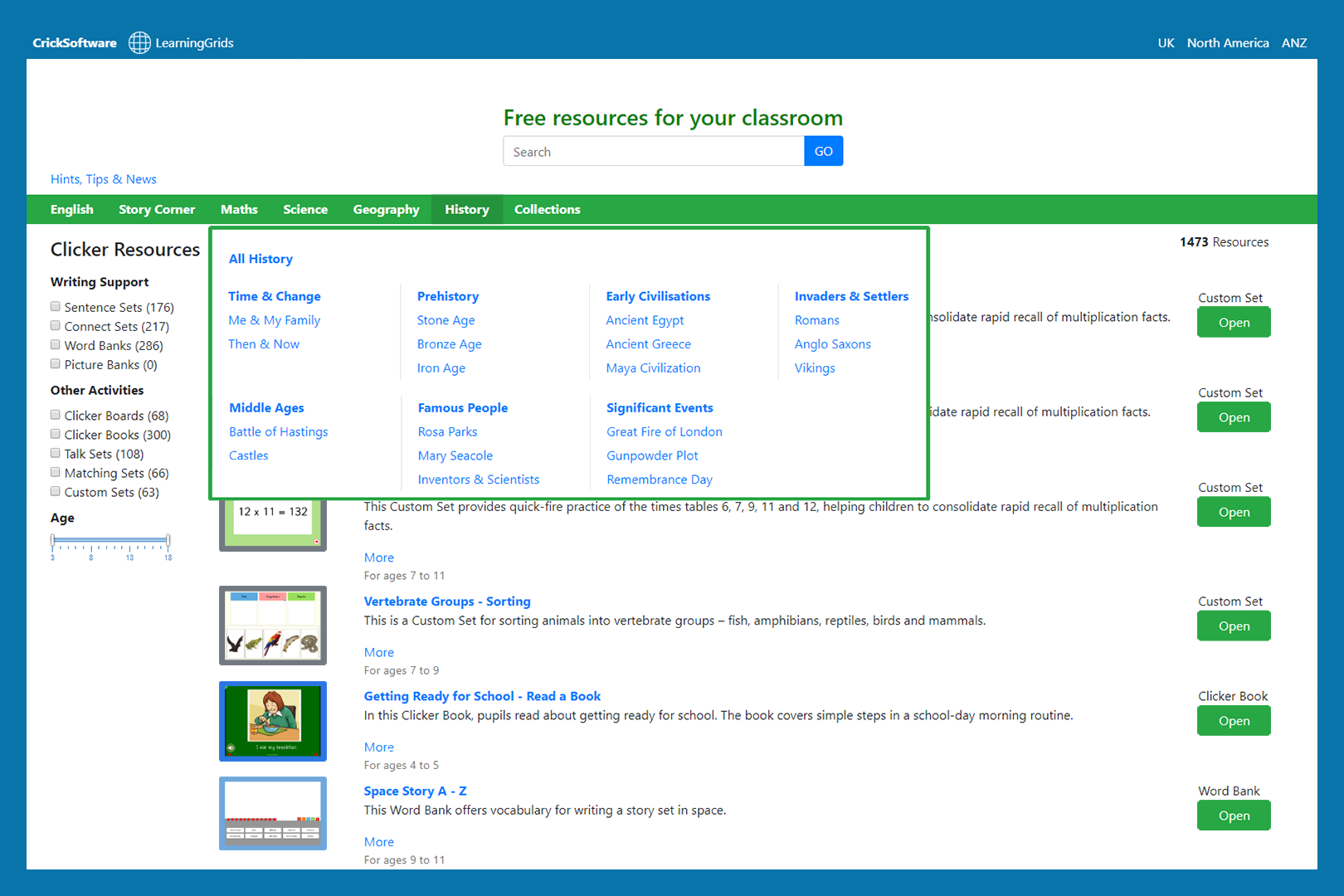
Task: Tick the Sentence Sets checkbox
Action: pos(56,307)
